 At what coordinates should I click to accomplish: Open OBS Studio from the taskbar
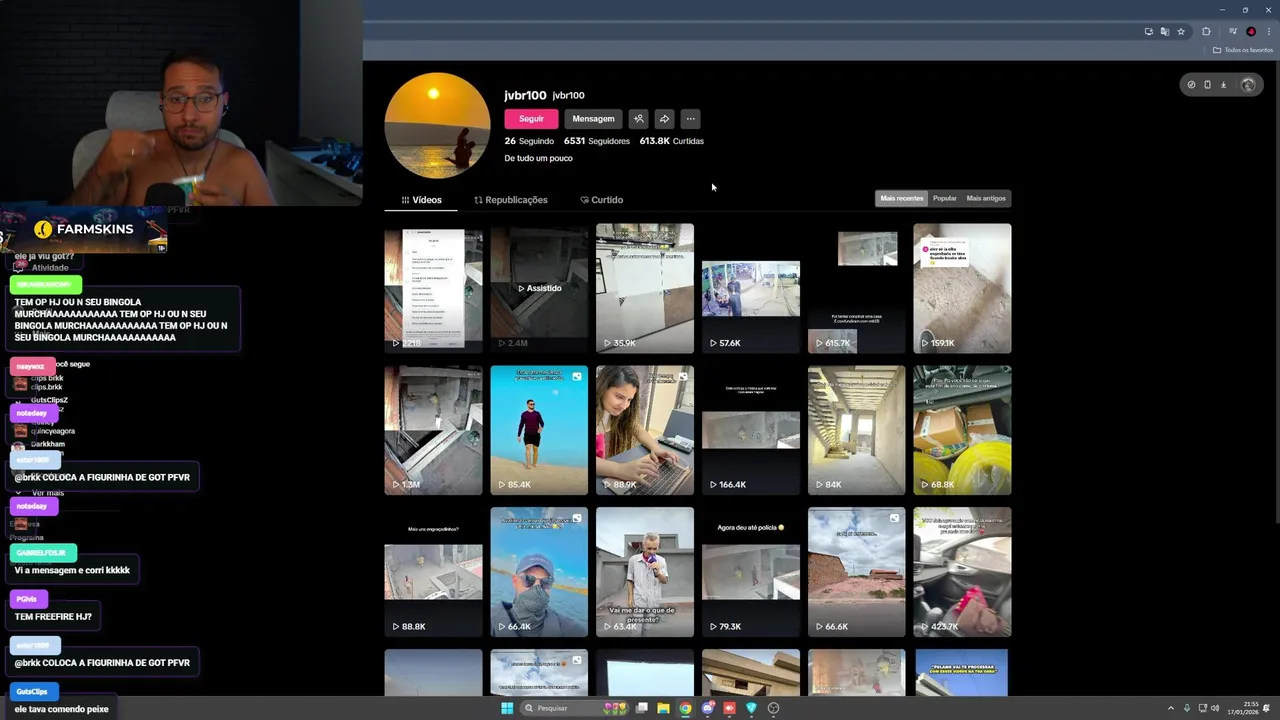click(x=773, y=708)
